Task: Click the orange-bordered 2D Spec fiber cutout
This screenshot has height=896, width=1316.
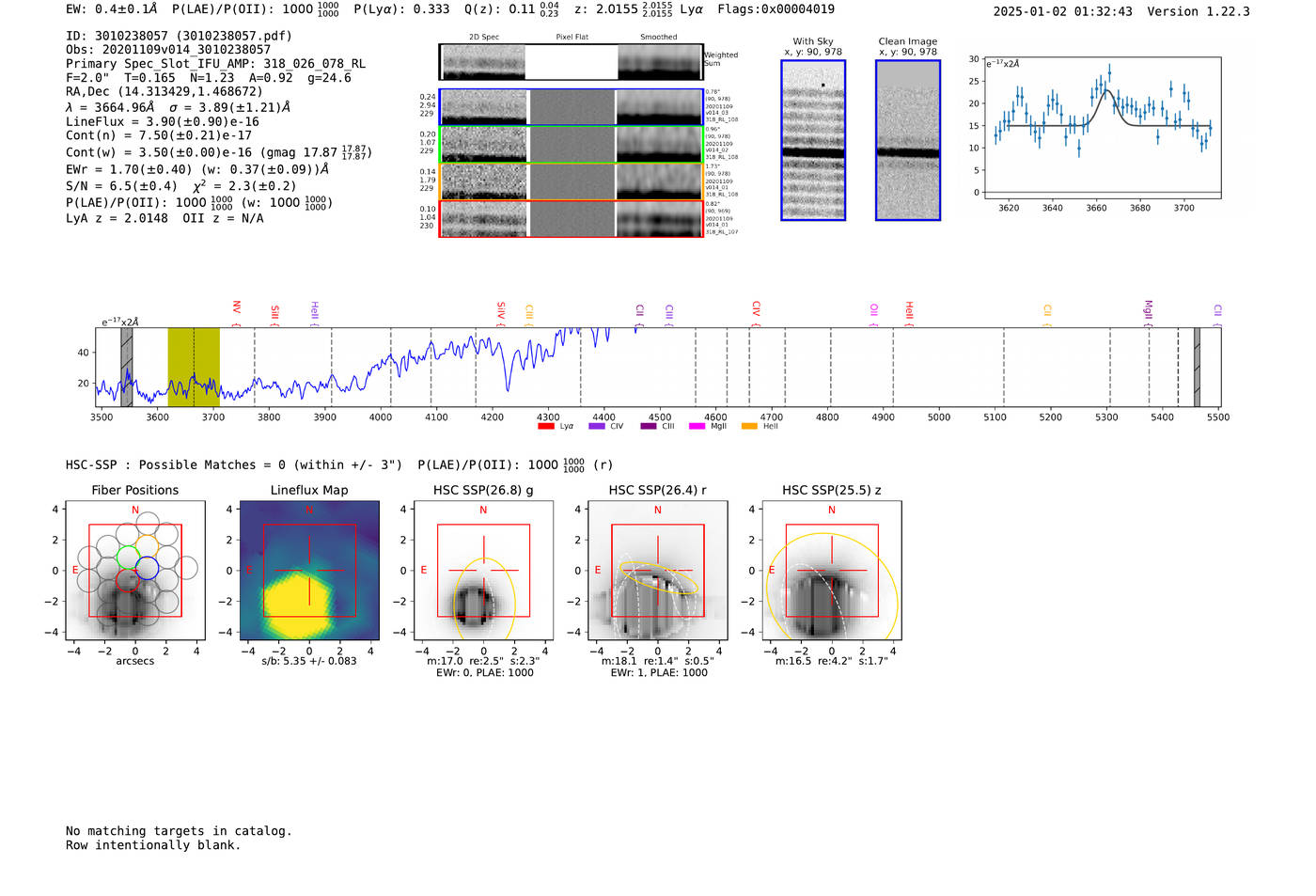Action: coord(571,181)
